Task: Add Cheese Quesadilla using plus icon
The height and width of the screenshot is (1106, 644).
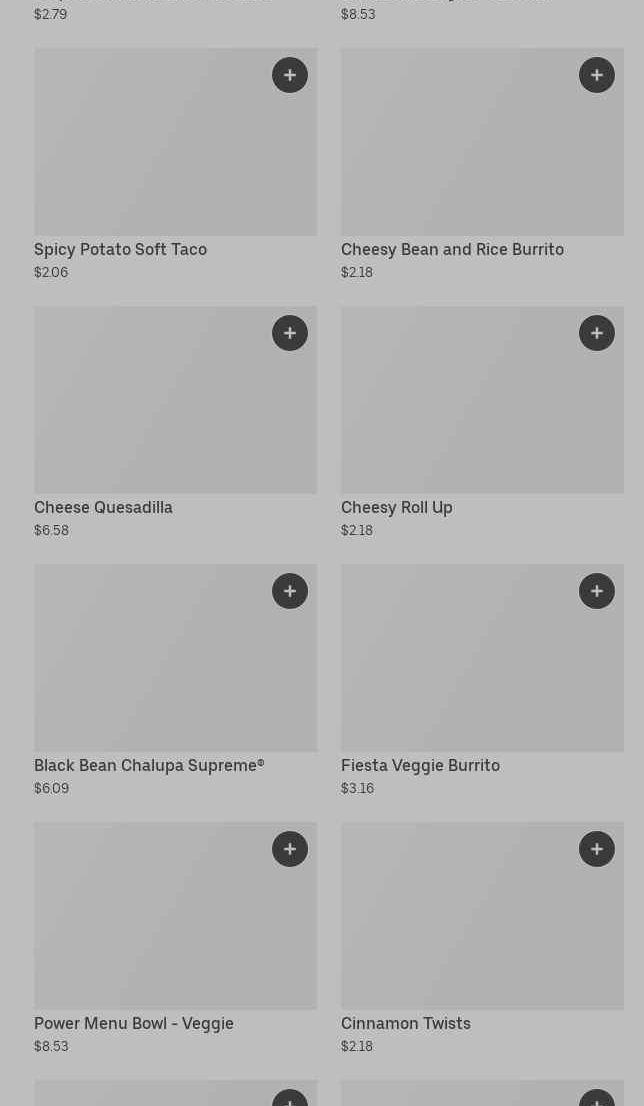Action: [290, 333]
